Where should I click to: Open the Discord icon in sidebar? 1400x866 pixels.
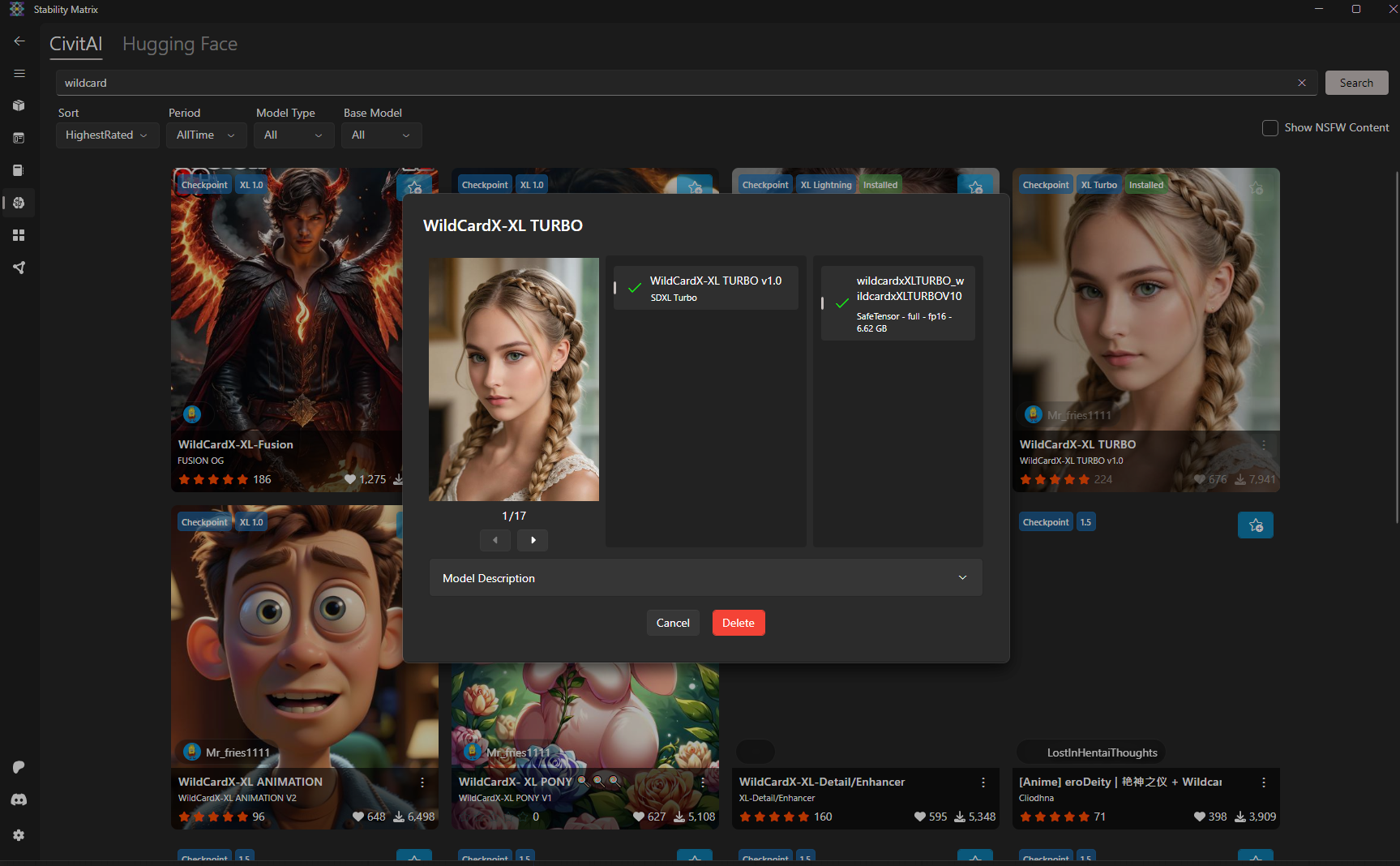pyautogui.click(x=19, y=800)
